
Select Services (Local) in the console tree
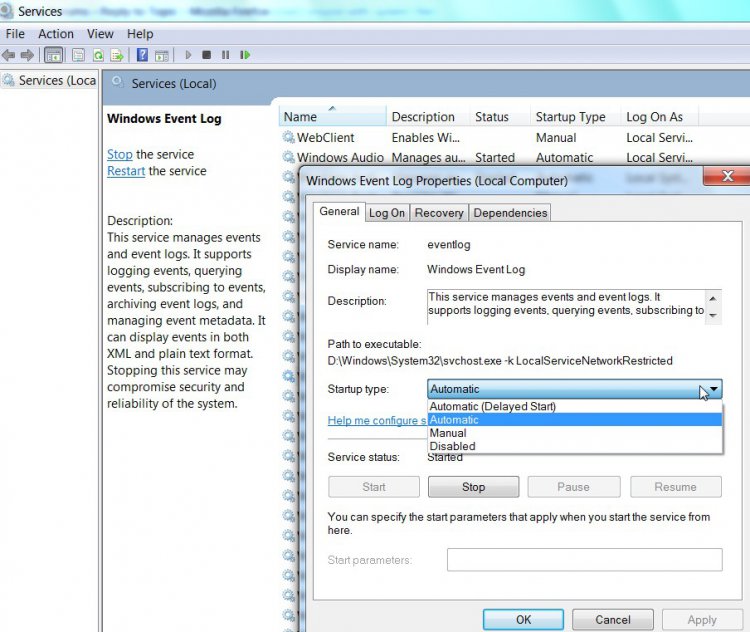[x=50, y=80]
